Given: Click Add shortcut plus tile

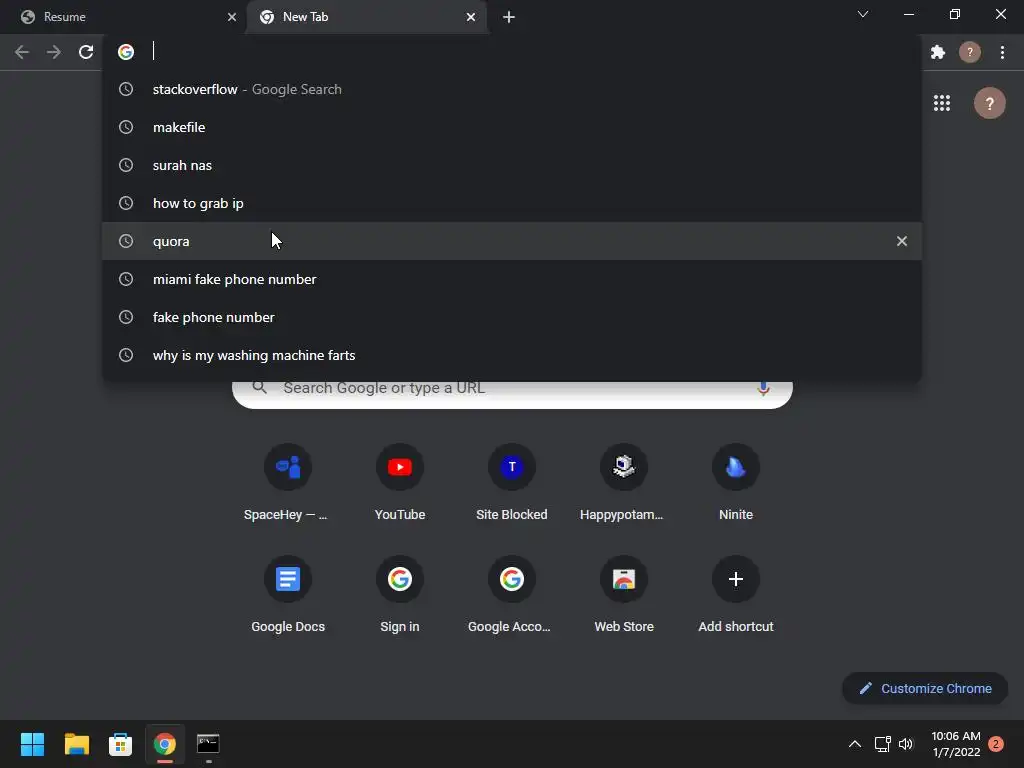Looking at the screenshot, I should click(736, 596).
